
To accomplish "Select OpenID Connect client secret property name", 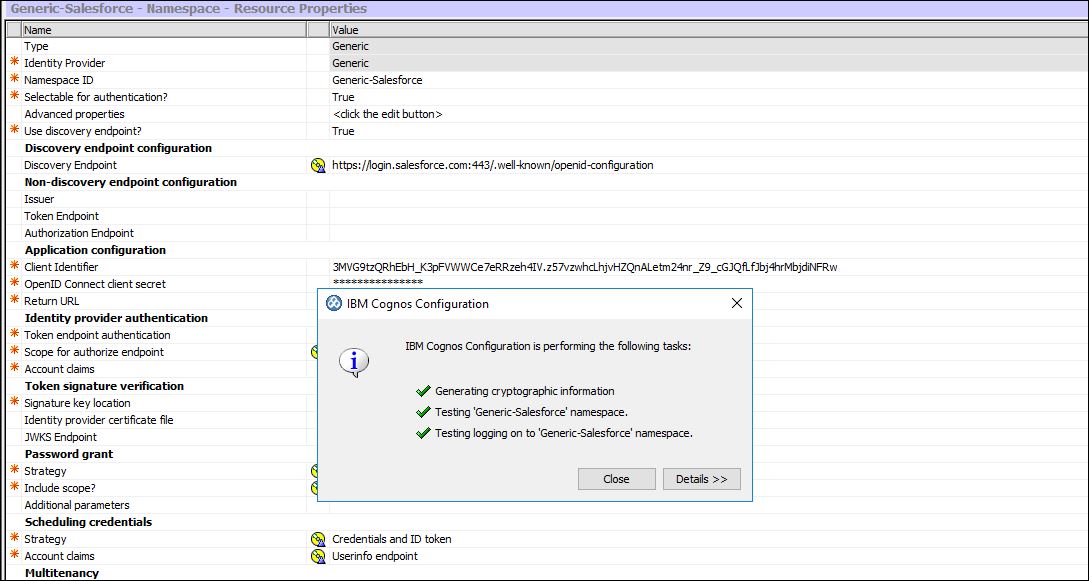I will (x=95, y=284).
